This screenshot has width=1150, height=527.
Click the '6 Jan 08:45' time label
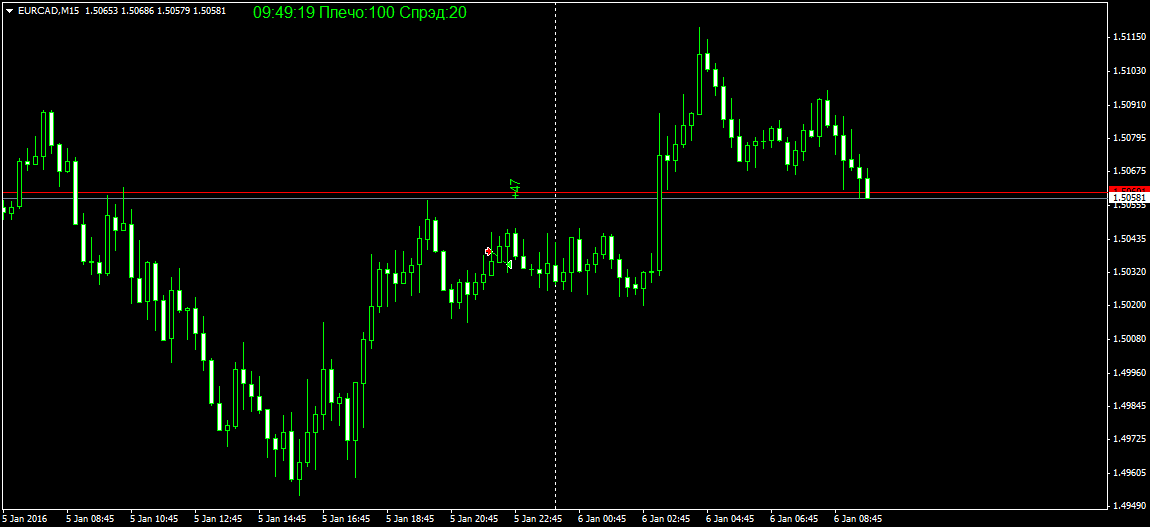tap(860, 518)
